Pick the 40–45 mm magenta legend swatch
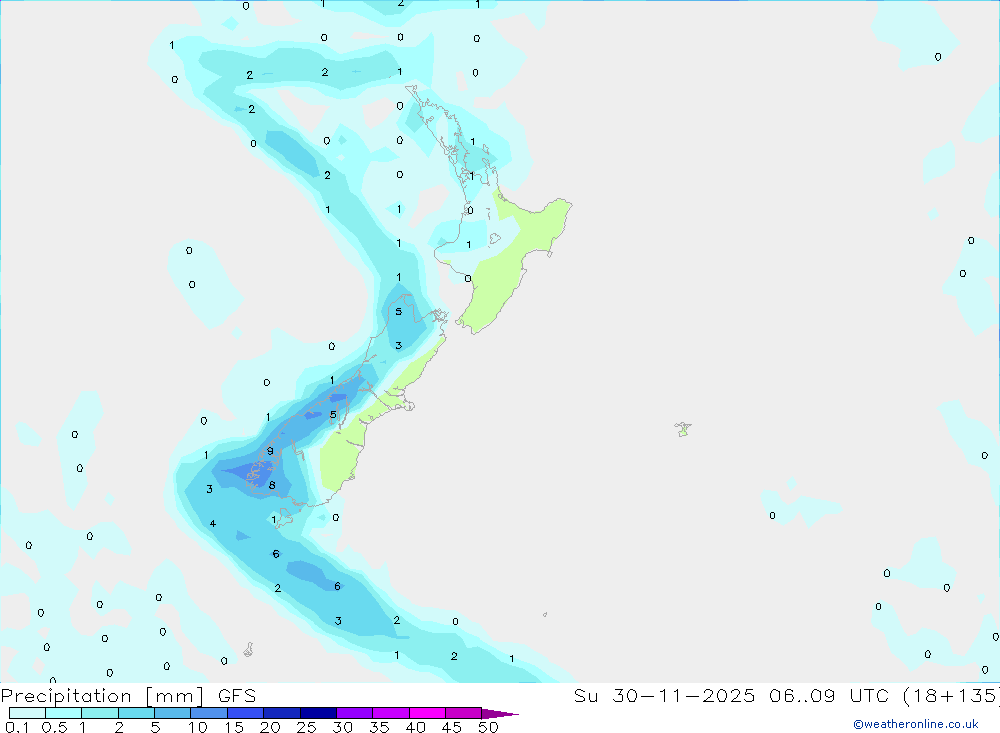This screenshot has width=1000, height=733. 427,713
